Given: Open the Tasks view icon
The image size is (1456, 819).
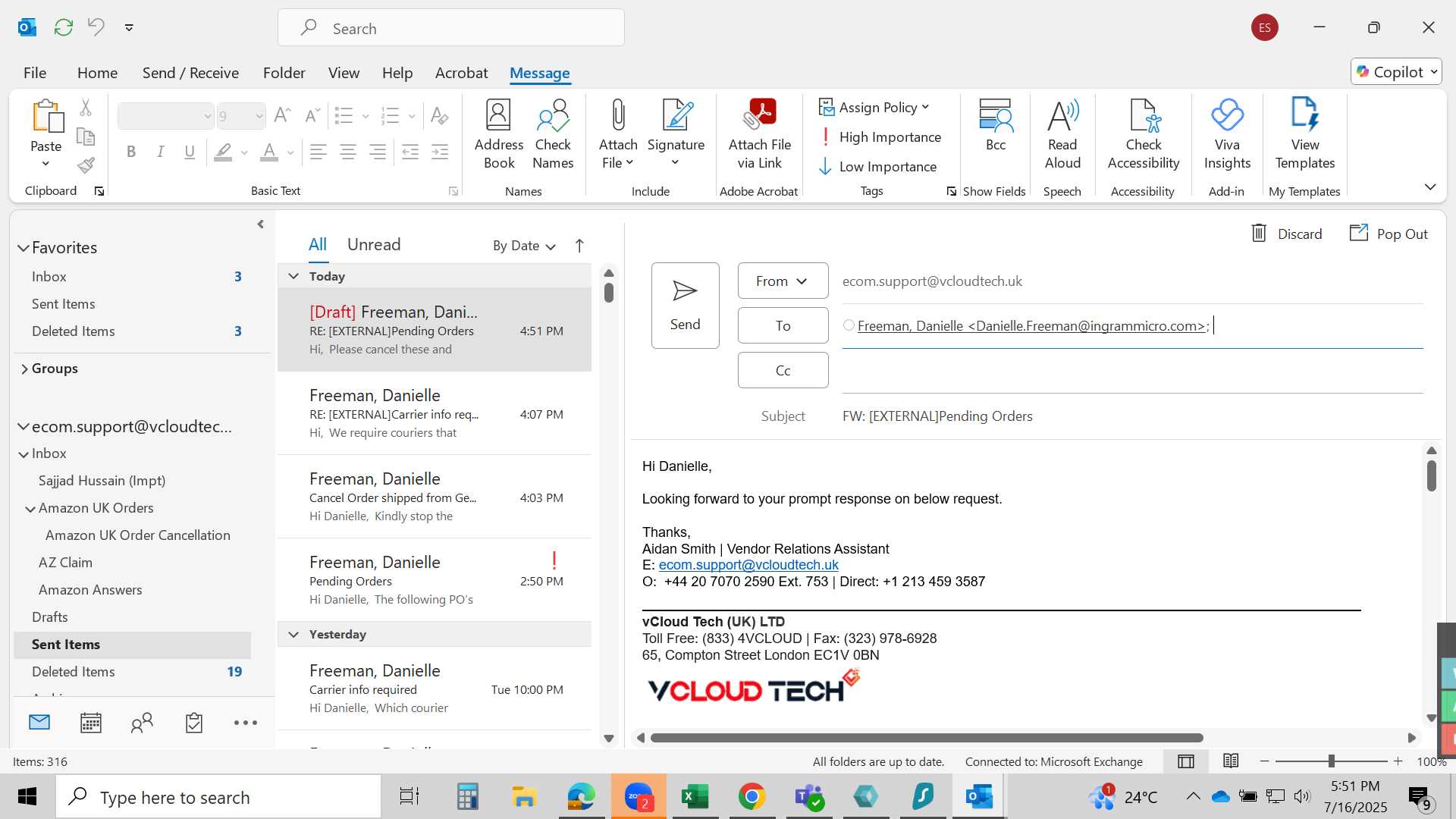Looking at the screenshot, I should tap(194, 723).
